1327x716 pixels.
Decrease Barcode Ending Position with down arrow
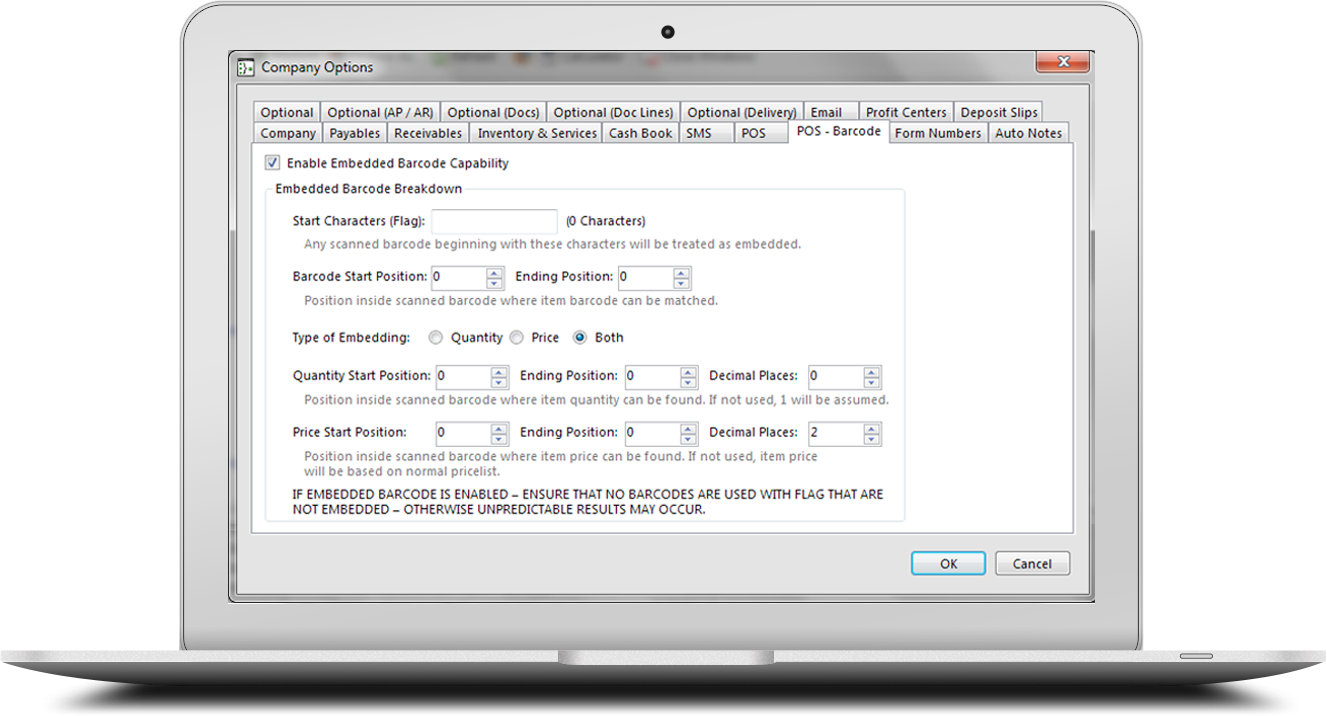[682, 283]
